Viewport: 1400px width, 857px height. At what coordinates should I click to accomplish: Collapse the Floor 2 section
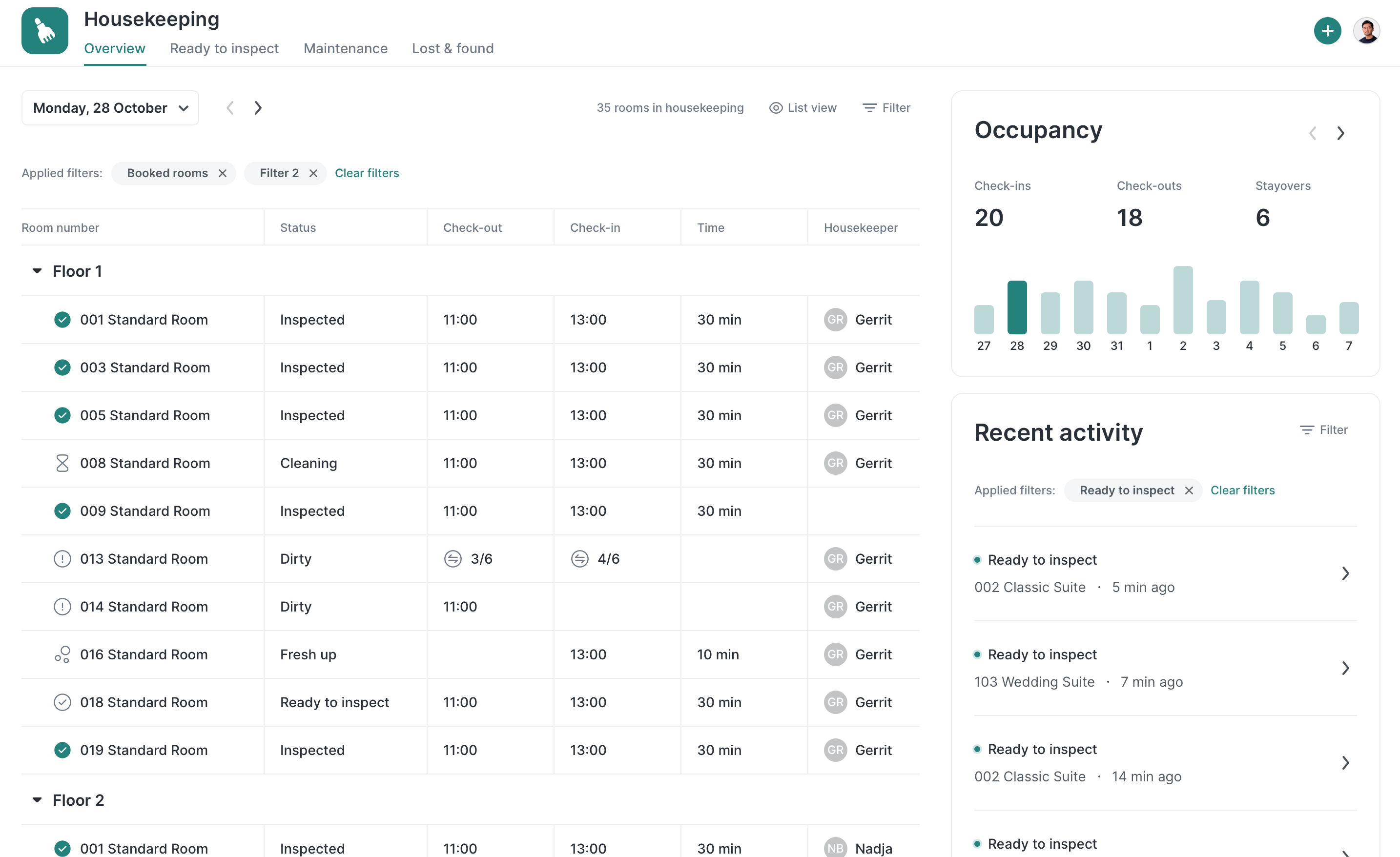[x=37, y=800]
